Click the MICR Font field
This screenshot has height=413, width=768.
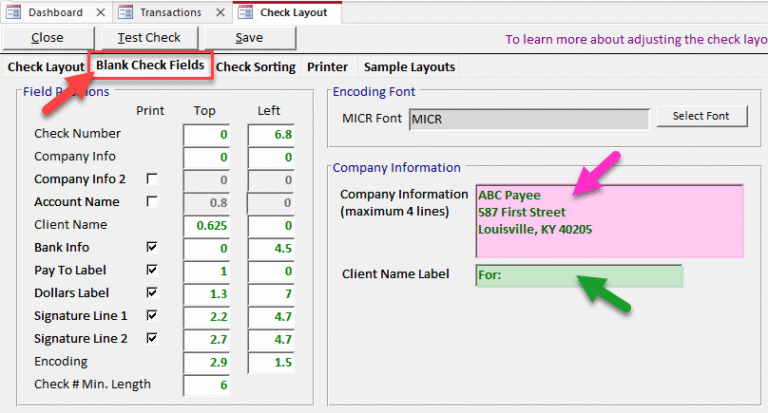529,119
